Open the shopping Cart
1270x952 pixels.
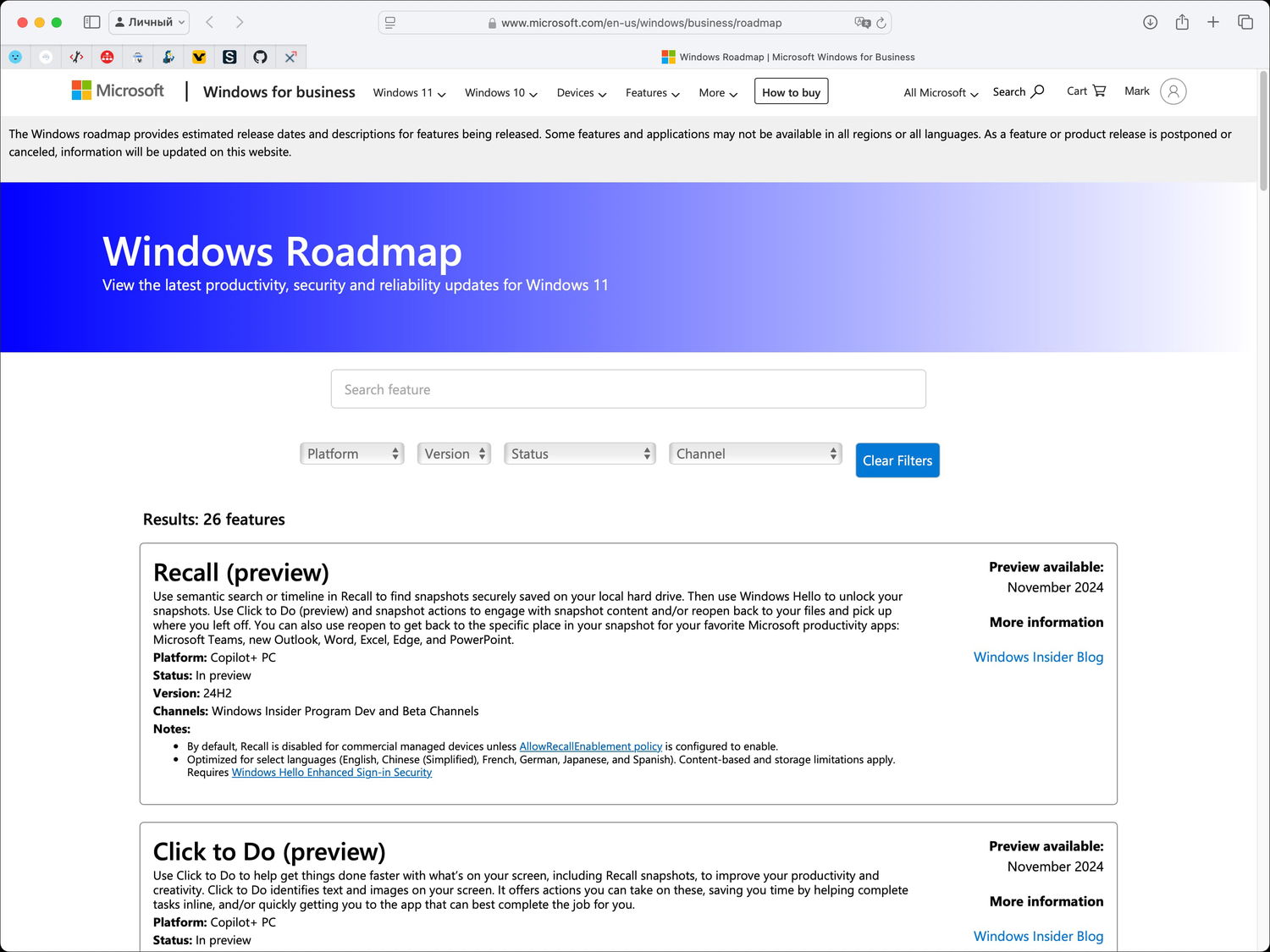1086,91
